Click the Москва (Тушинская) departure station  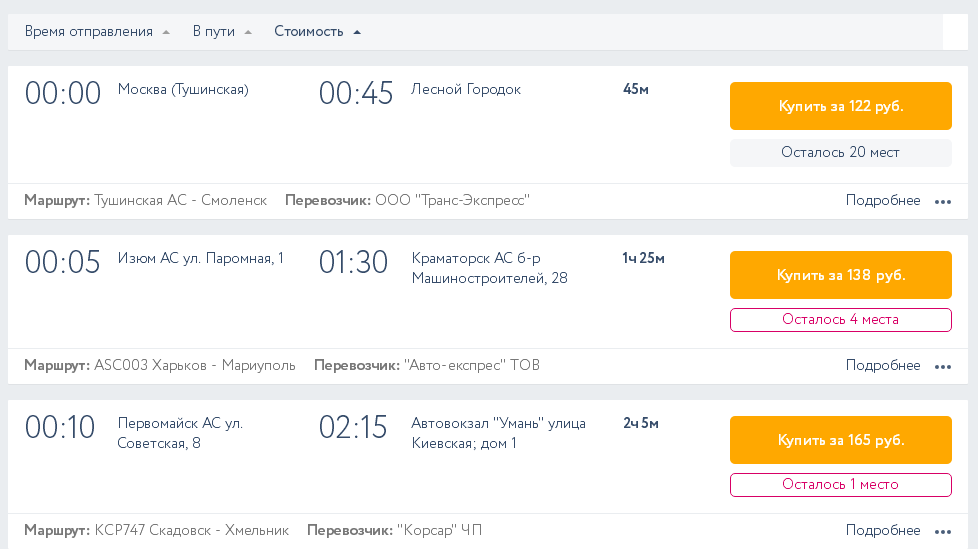coord(183,90)
